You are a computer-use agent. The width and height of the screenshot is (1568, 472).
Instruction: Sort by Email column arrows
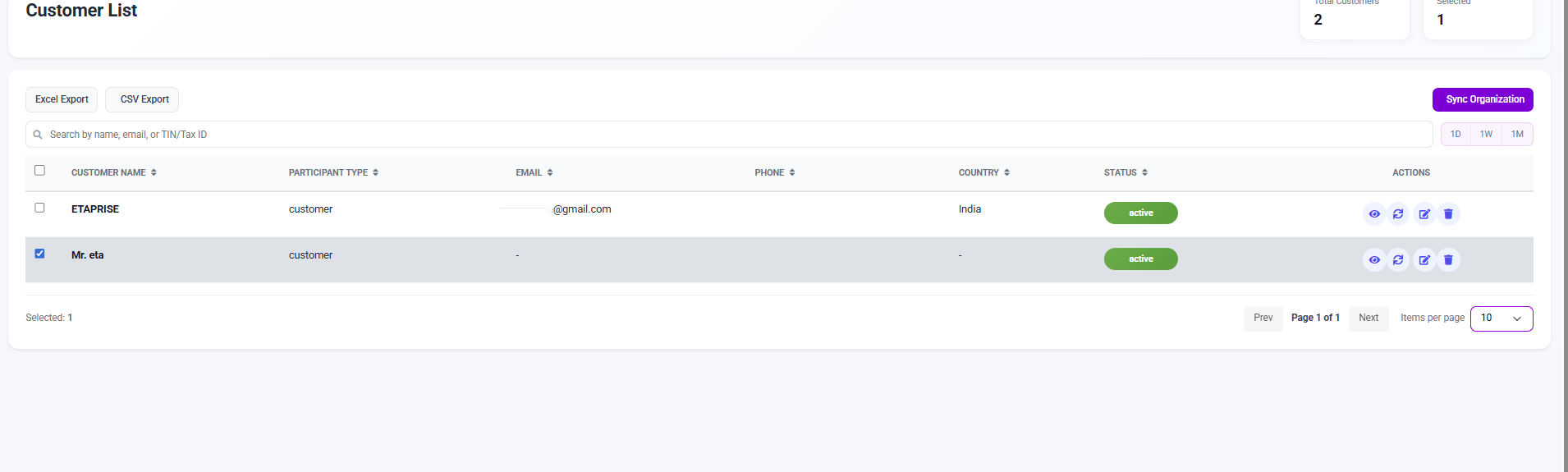(549, 172)
